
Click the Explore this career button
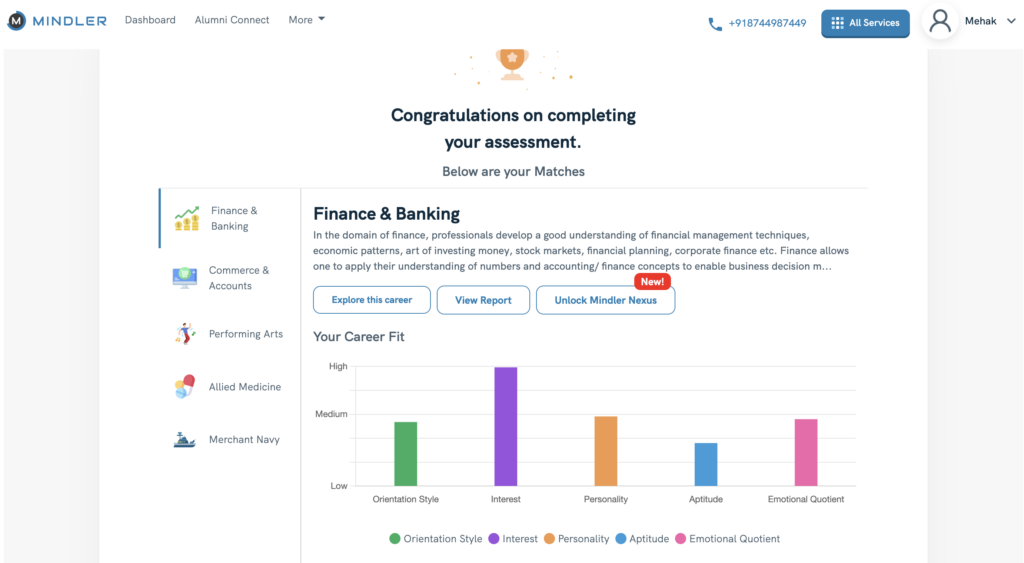372,300
